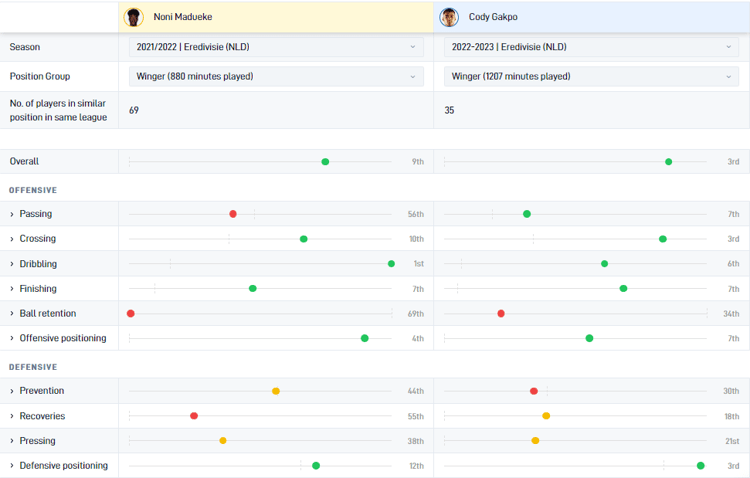Expand the Ball retention row
Image resolution: width=750 pixels, height=478 pixels.
(12, 314)
